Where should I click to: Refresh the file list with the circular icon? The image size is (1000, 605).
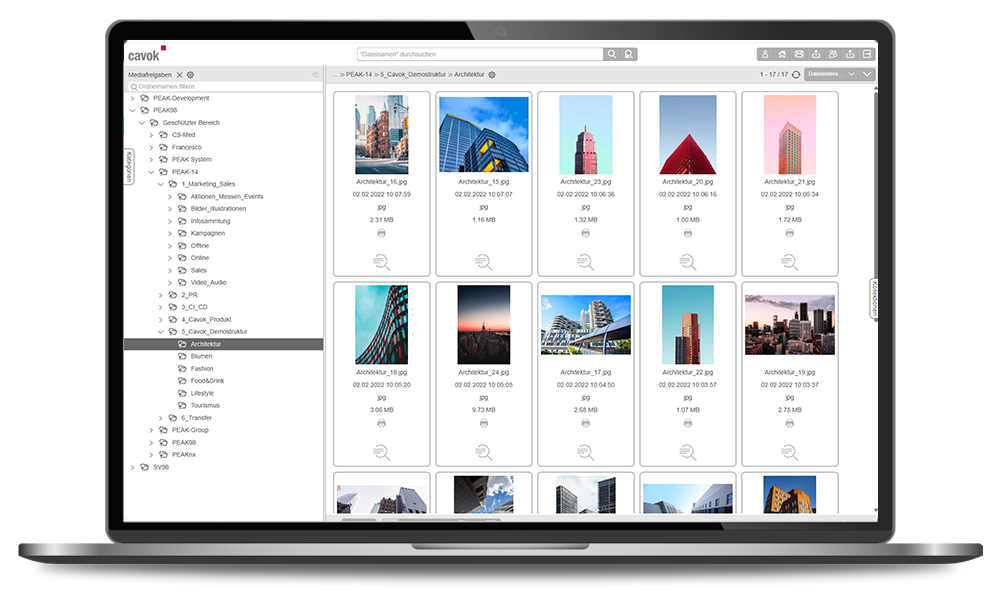(x=796, y=75)
